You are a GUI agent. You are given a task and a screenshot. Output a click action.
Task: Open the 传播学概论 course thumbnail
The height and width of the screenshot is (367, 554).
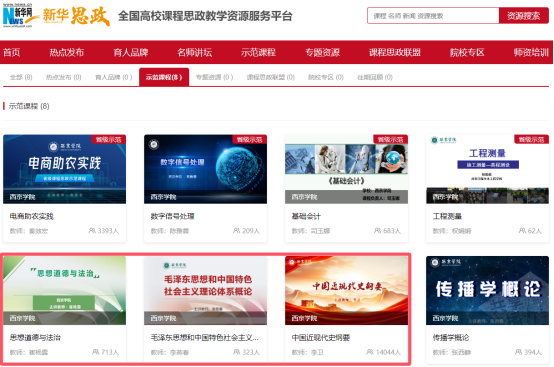tap(487, 290)
